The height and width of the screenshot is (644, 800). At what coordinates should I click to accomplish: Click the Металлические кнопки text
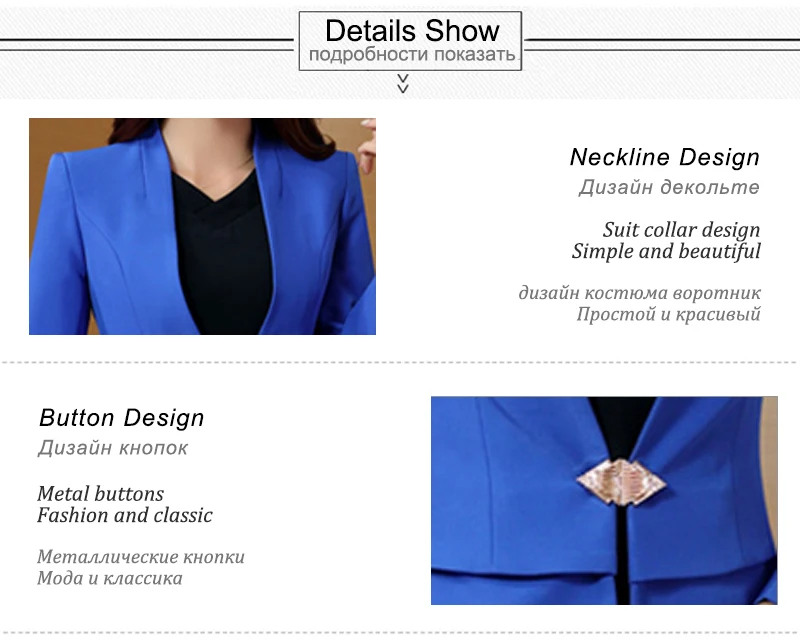141,557
